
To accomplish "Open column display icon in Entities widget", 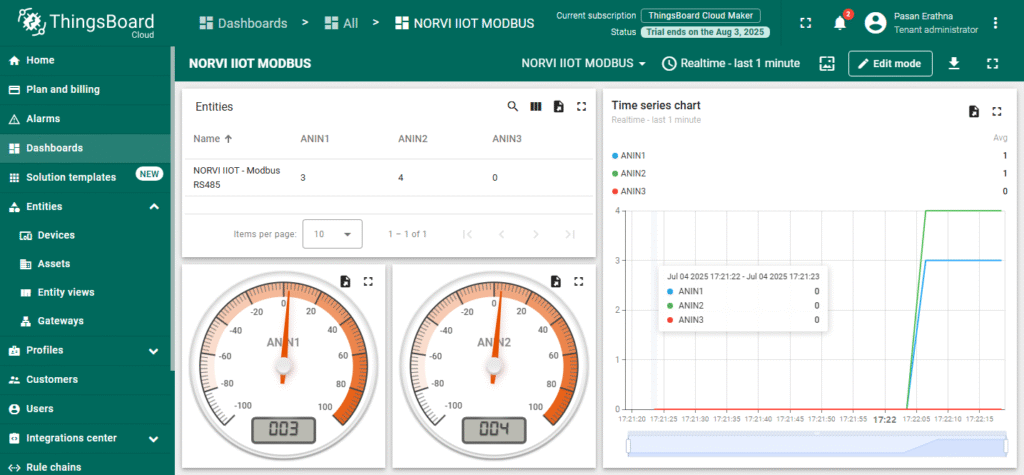I will point(536,106).
